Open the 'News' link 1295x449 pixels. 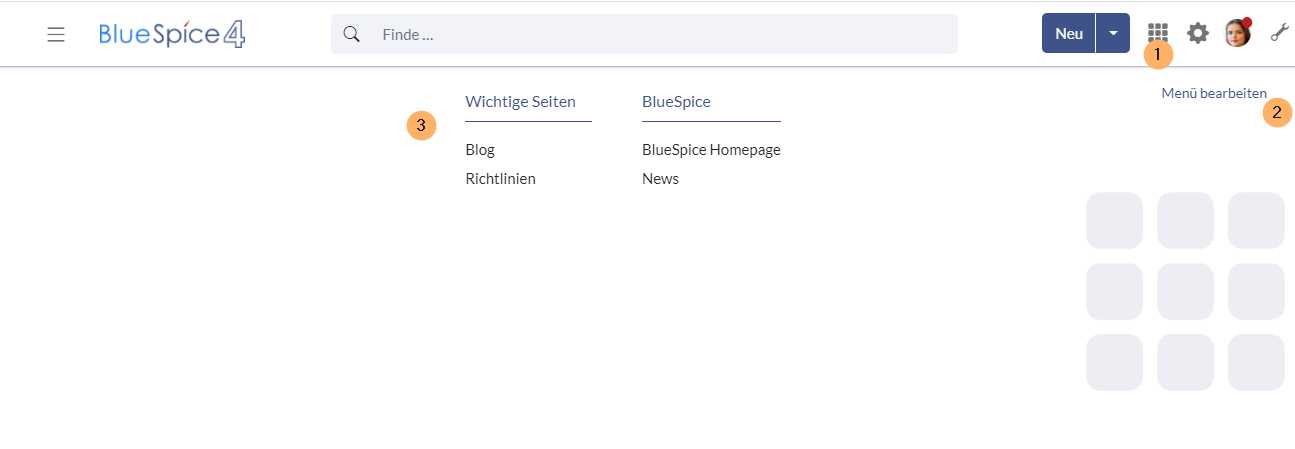[x=660, y=179]
